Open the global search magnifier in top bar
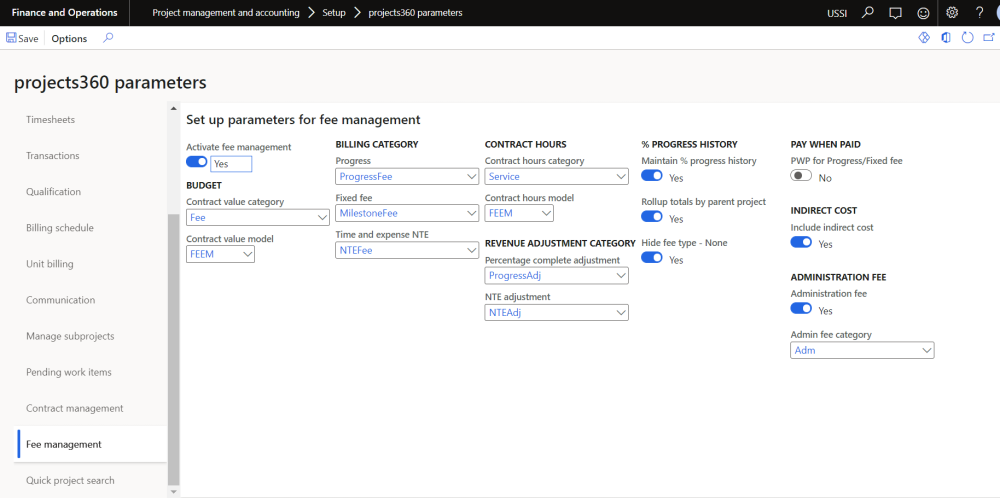The image size is (1000, 498). (867, 13)
